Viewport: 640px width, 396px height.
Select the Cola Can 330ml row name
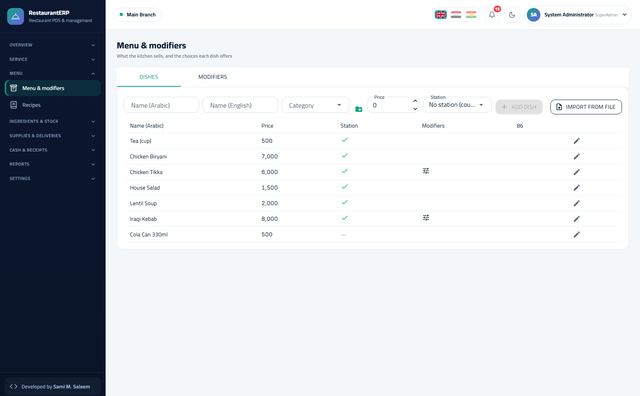[x=149, y=234]
